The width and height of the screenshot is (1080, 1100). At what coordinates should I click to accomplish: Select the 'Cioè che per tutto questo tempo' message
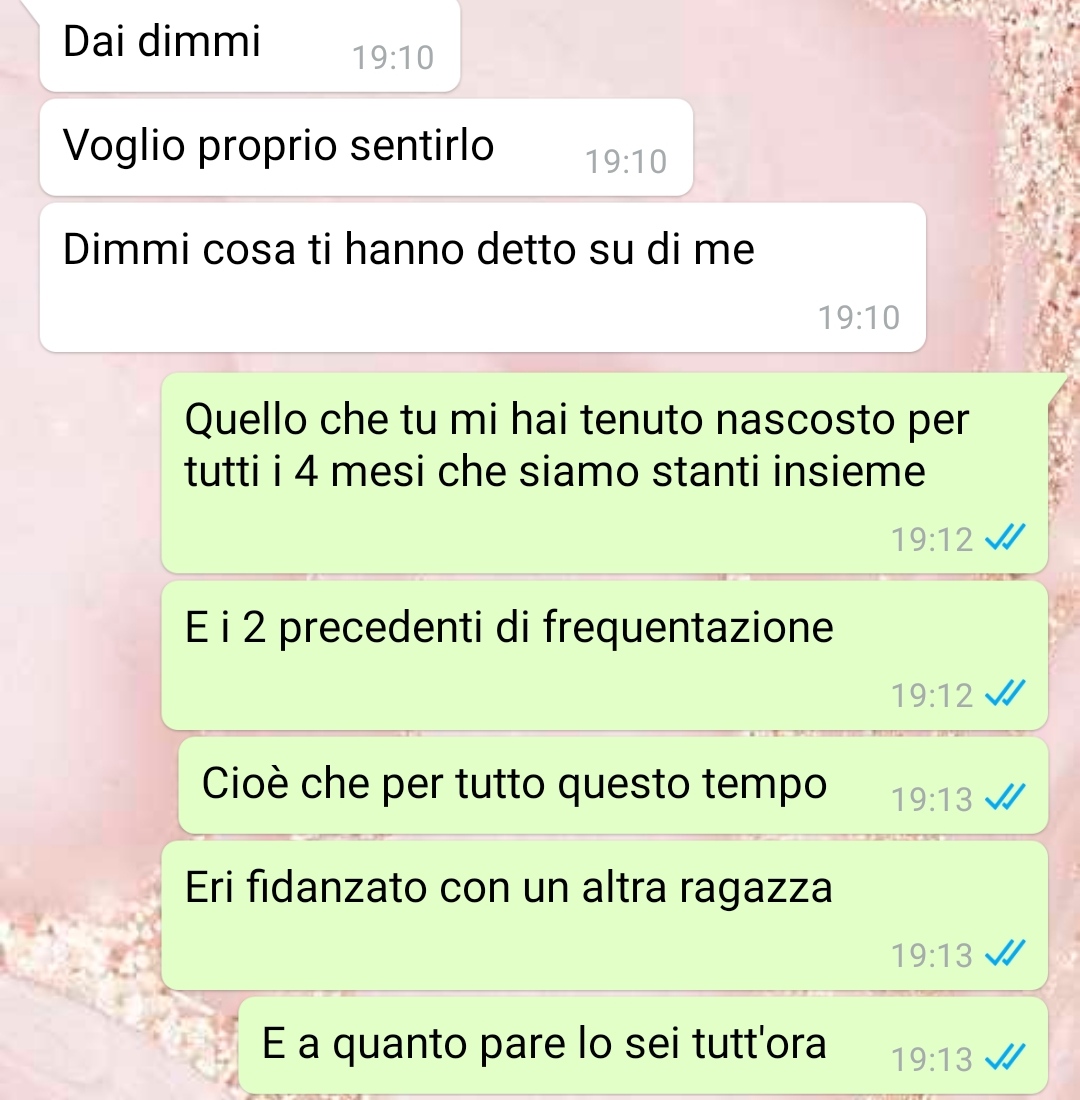[x=613, y=785]
